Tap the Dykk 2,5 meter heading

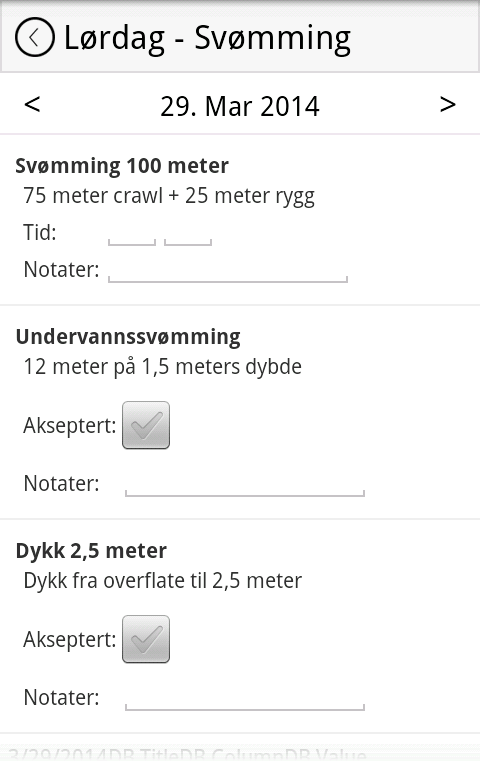(x=91, y=551)
